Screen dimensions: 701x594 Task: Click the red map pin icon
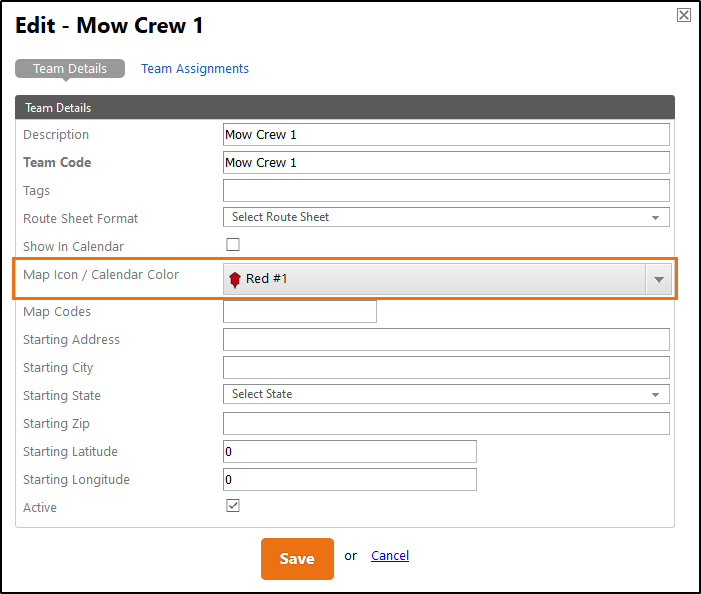click(x=235, y=279)
